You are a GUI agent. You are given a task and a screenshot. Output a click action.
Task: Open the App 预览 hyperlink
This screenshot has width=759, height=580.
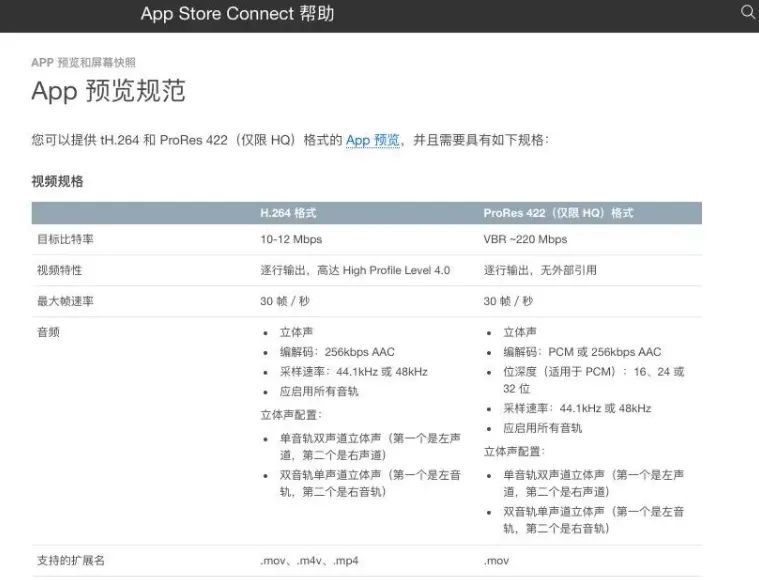click(x=373, y=140)
